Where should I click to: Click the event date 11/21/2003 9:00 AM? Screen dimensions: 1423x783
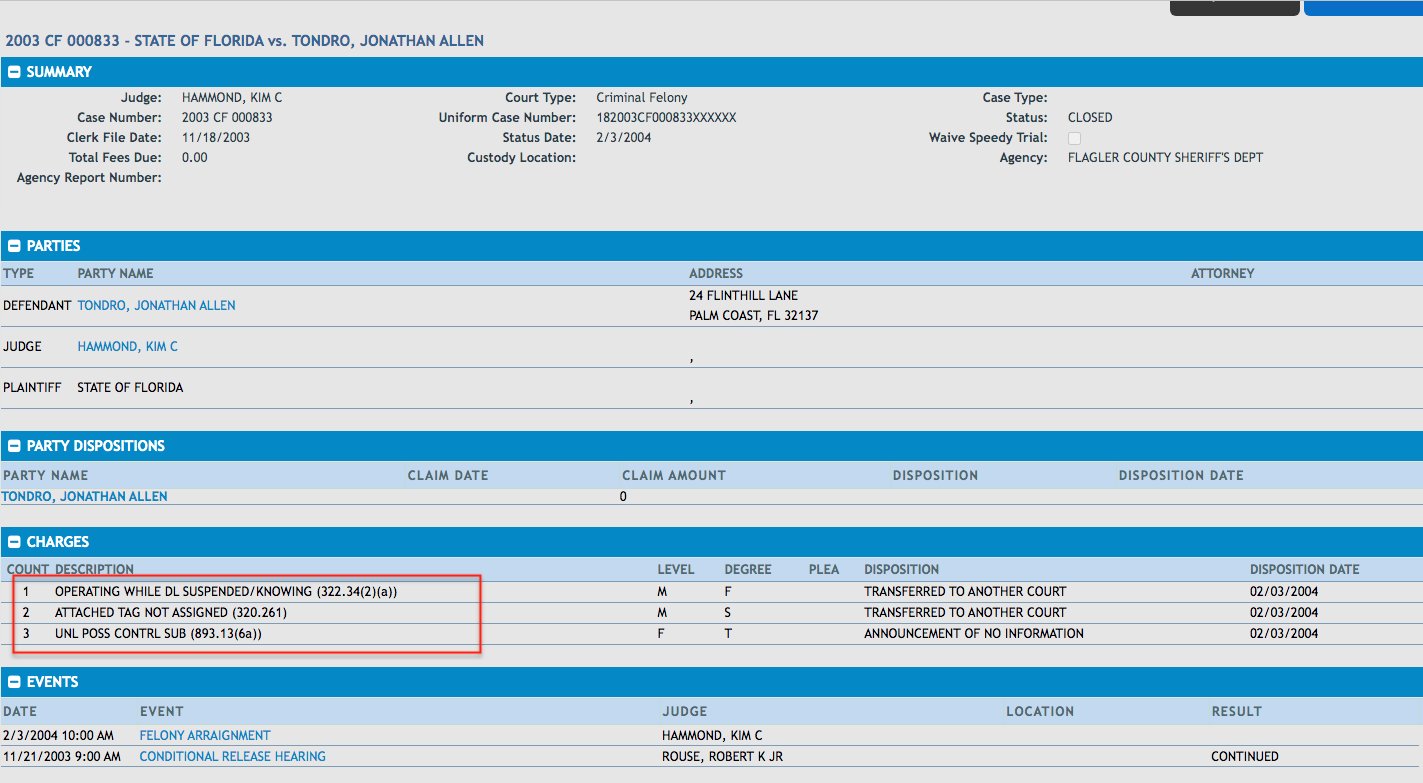point(61,756)
